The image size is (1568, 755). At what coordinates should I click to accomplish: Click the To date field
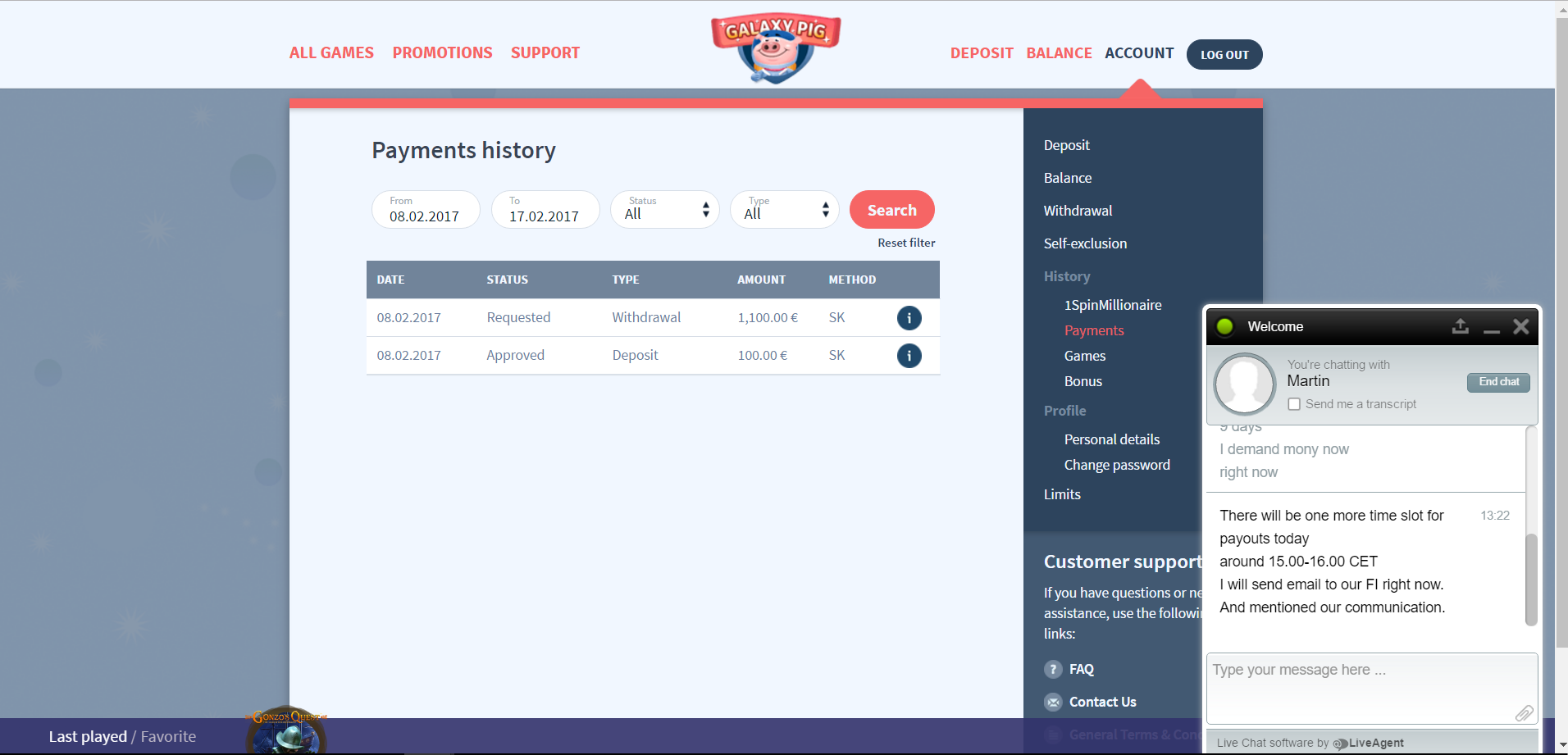click(545, 210)
